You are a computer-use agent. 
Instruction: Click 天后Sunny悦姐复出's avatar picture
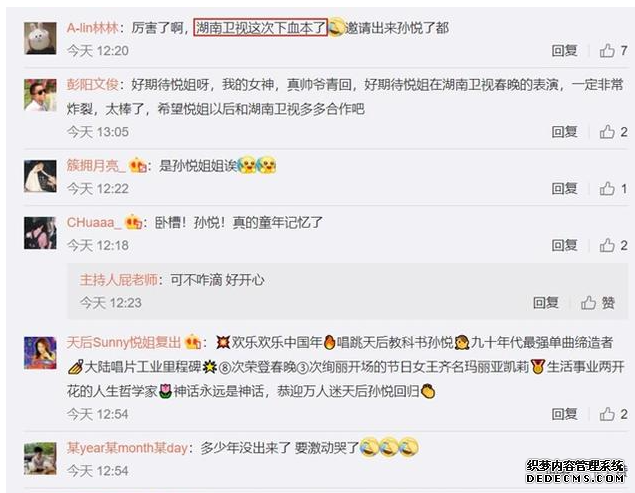(x=40, y=352)
